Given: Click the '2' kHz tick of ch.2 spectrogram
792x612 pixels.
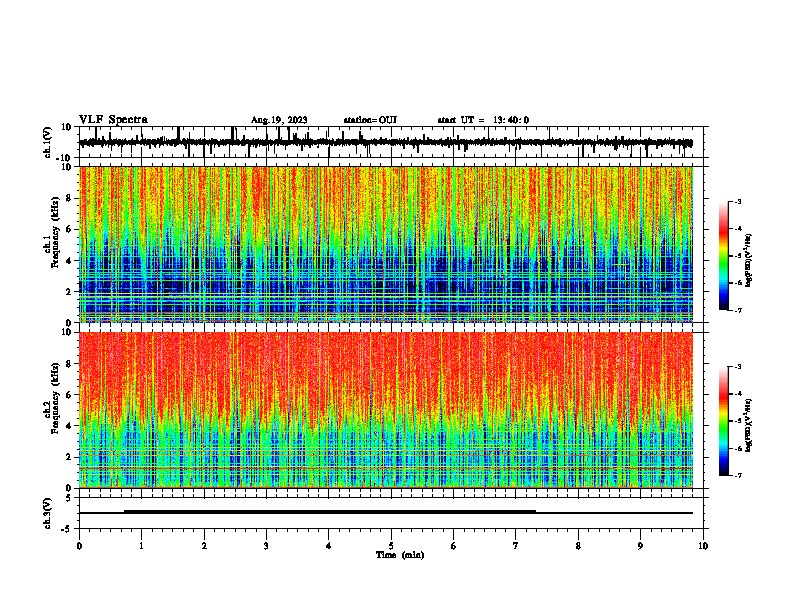Looking at the screenshot, I should click(x=70, y=457).
